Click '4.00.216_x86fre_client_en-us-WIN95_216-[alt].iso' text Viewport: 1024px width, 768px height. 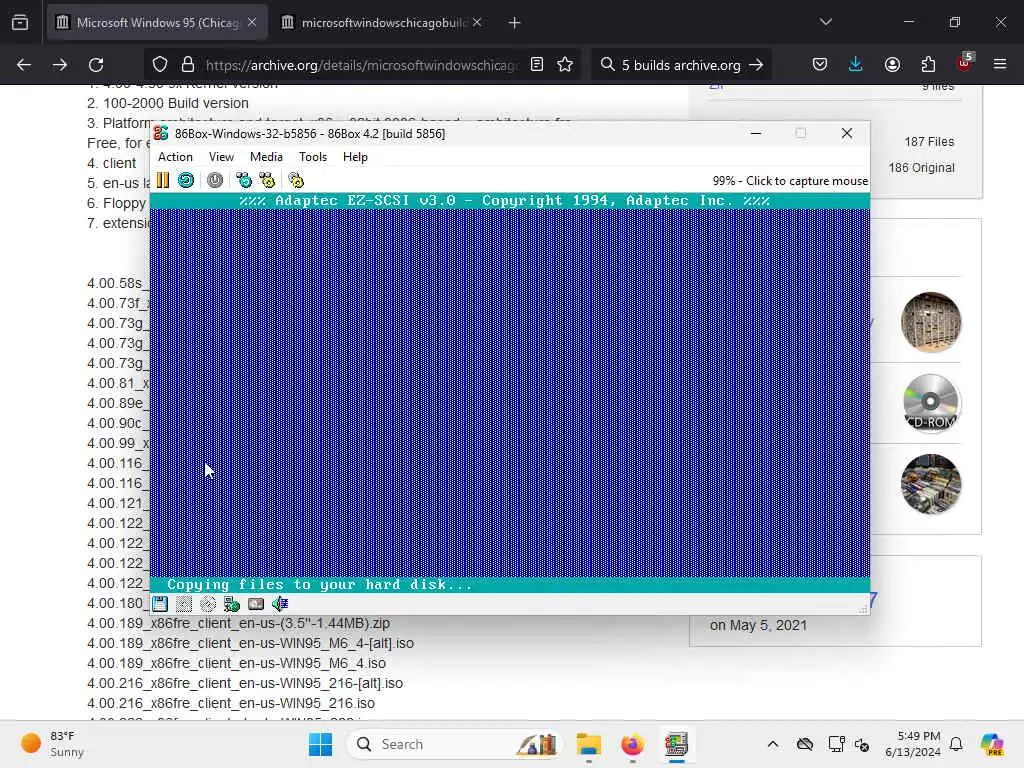tap(245, 683)
